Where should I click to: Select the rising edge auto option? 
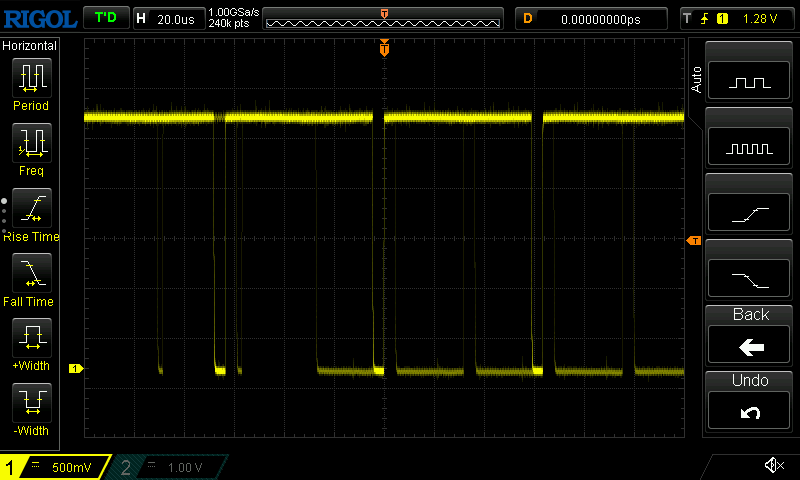pyautogui.click(x=750, y=213)
